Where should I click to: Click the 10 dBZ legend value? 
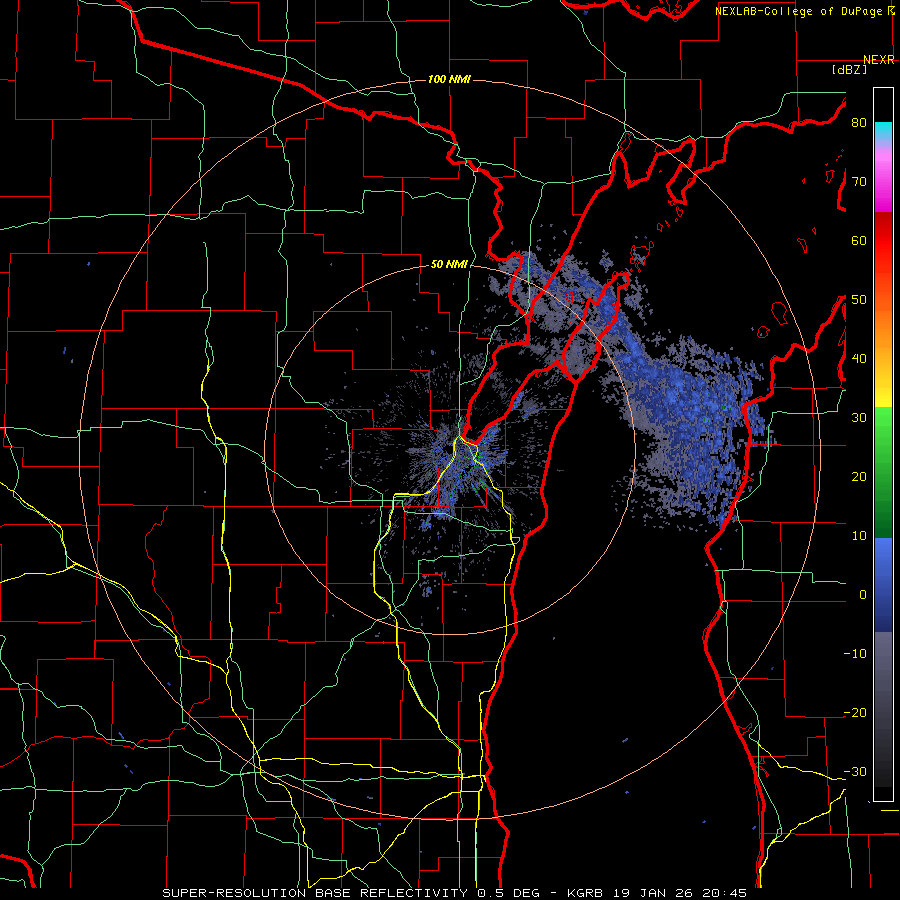859,536
